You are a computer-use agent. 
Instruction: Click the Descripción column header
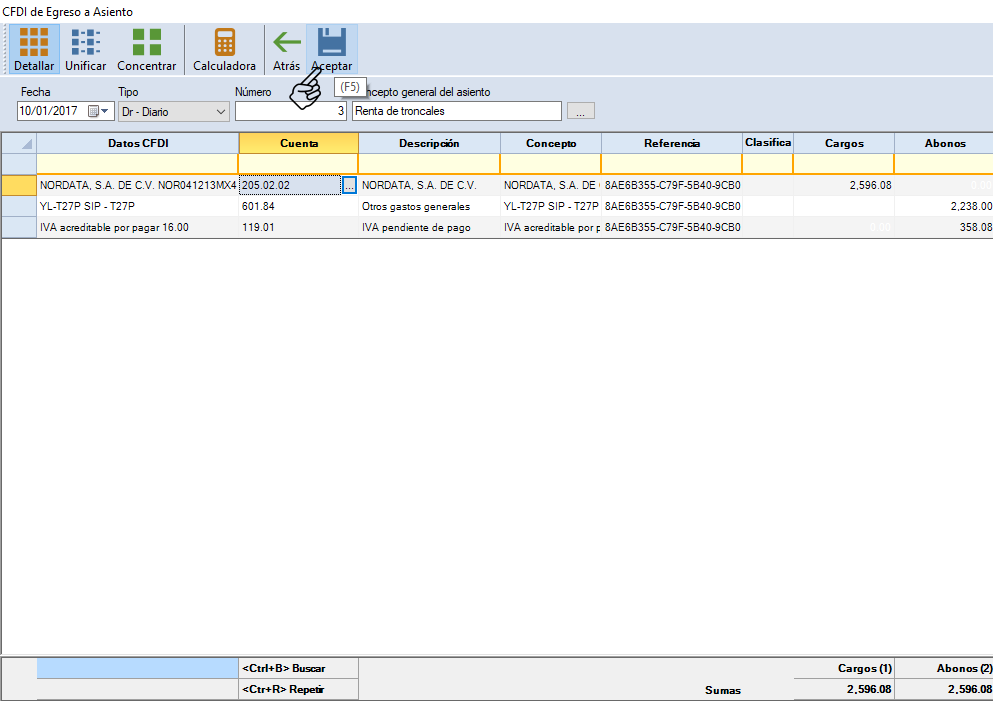[429, 143]
